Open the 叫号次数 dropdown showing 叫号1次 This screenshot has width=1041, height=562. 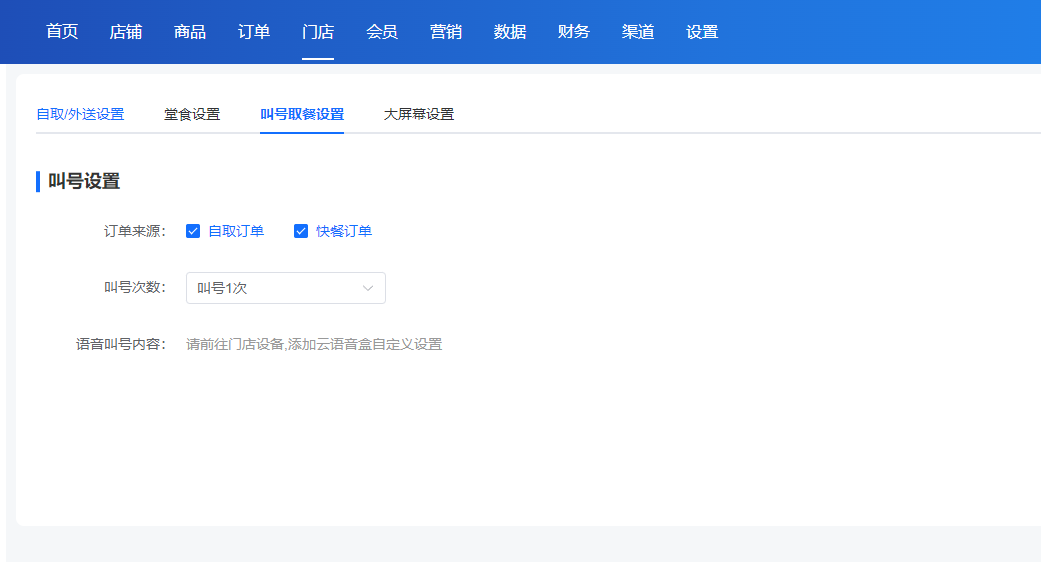(x=285, y=288)
